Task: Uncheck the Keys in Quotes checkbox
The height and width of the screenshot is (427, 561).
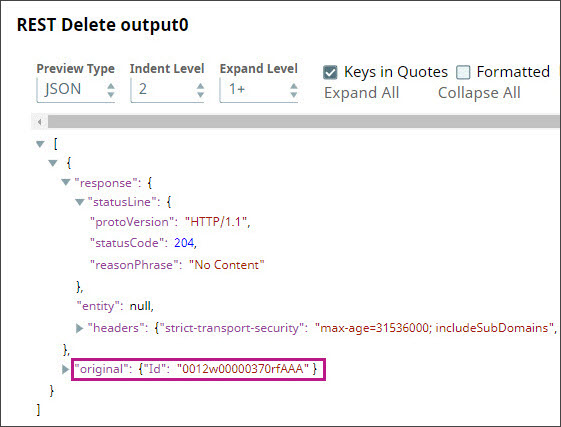Action: click(330, 72)
